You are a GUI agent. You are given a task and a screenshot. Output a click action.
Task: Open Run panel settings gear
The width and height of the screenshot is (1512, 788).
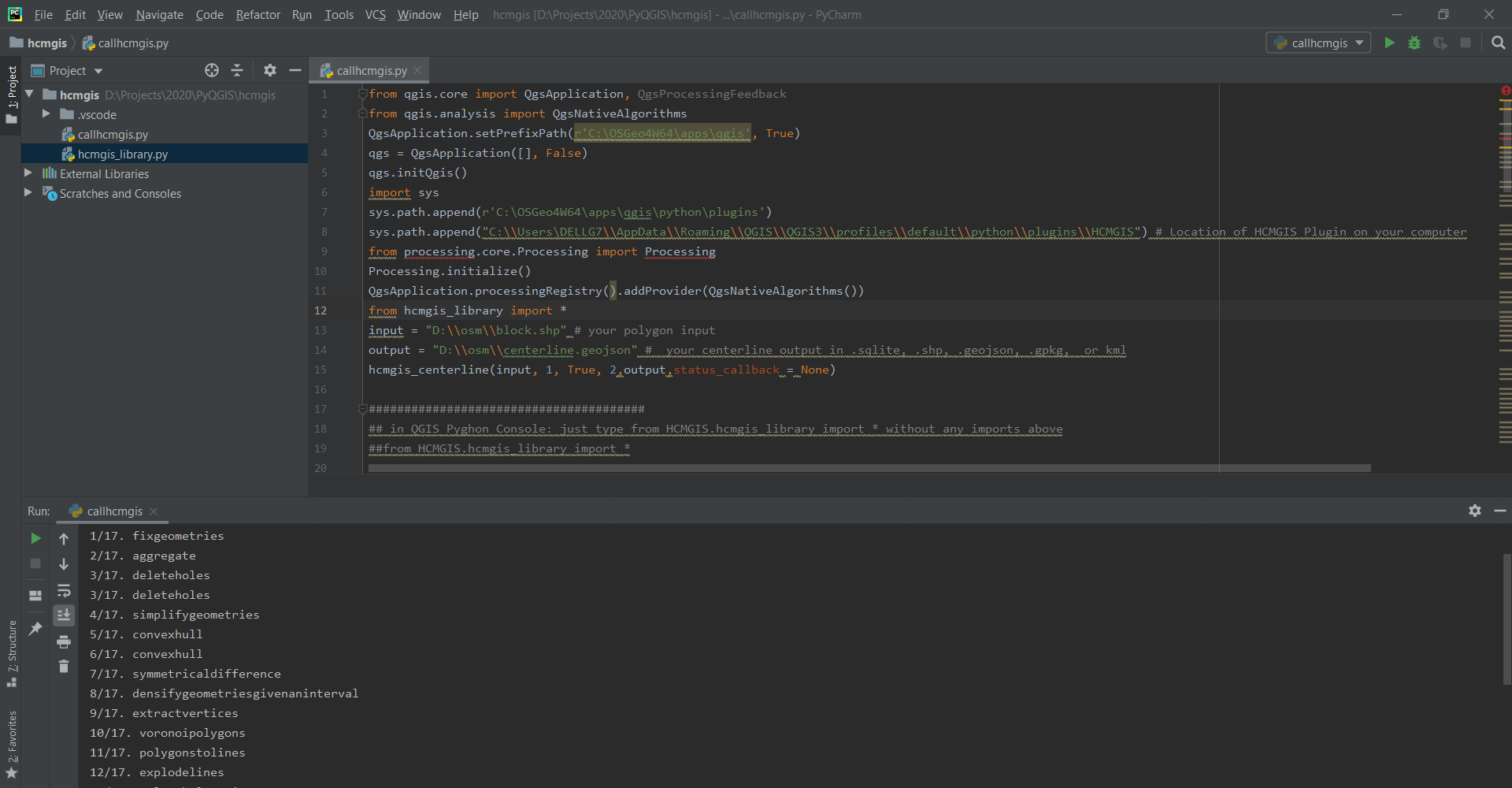pos(1475,511)
